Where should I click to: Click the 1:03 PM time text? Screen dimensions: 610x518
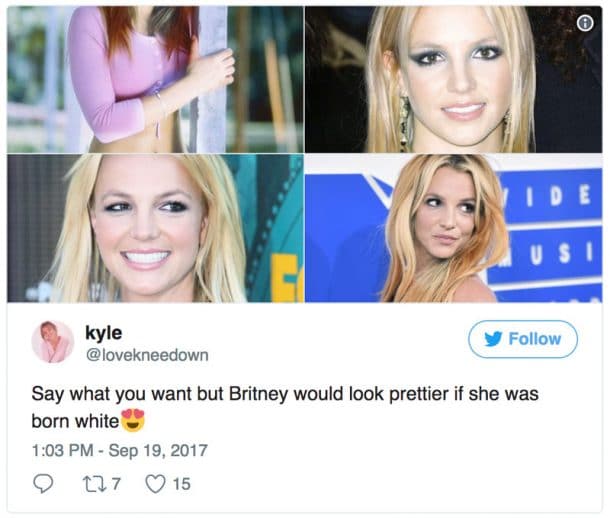click(x=62, y=451)
